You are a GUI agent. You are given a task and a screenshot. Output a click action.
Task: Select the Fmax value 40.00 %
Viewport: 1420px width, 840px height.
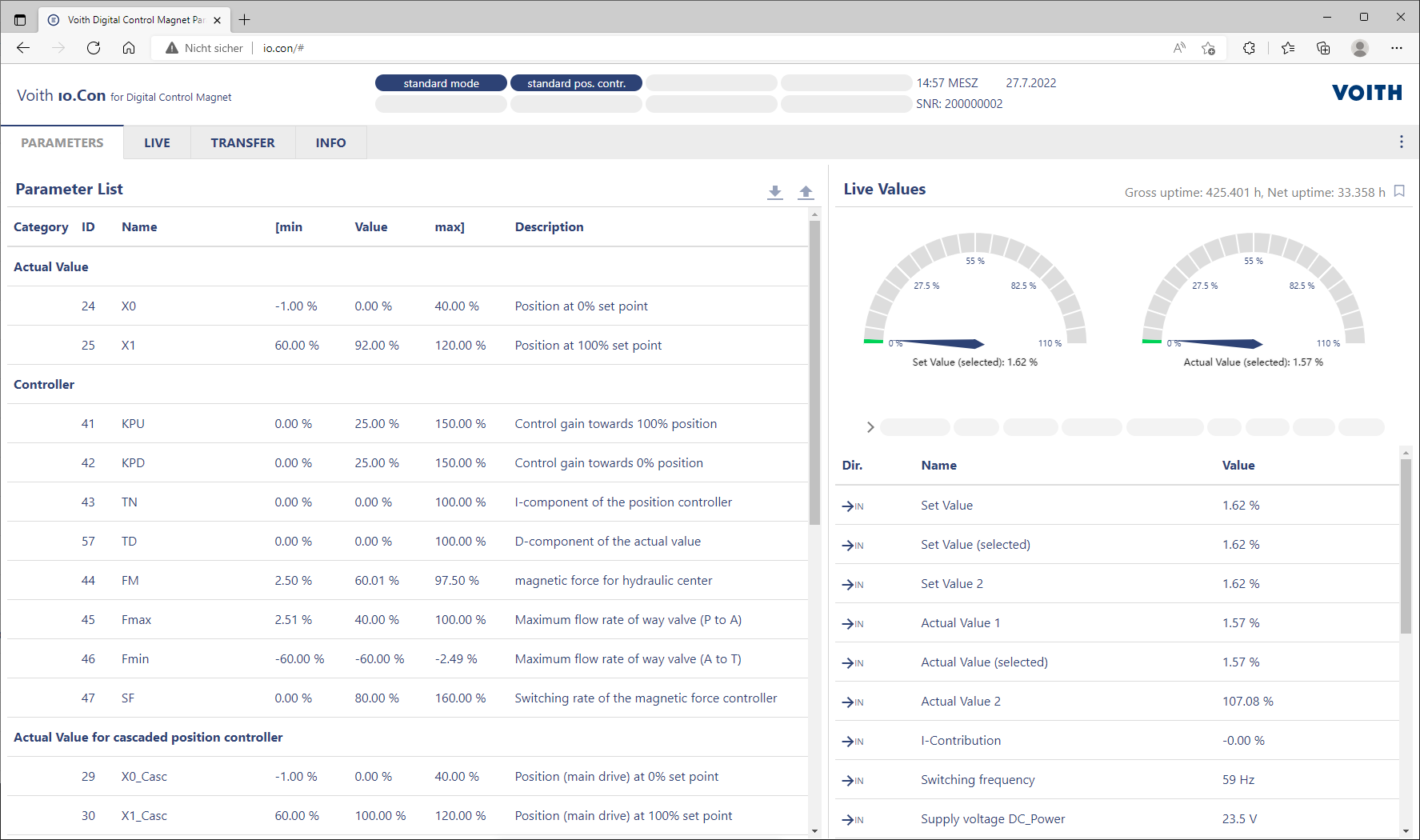pos(376,620)
